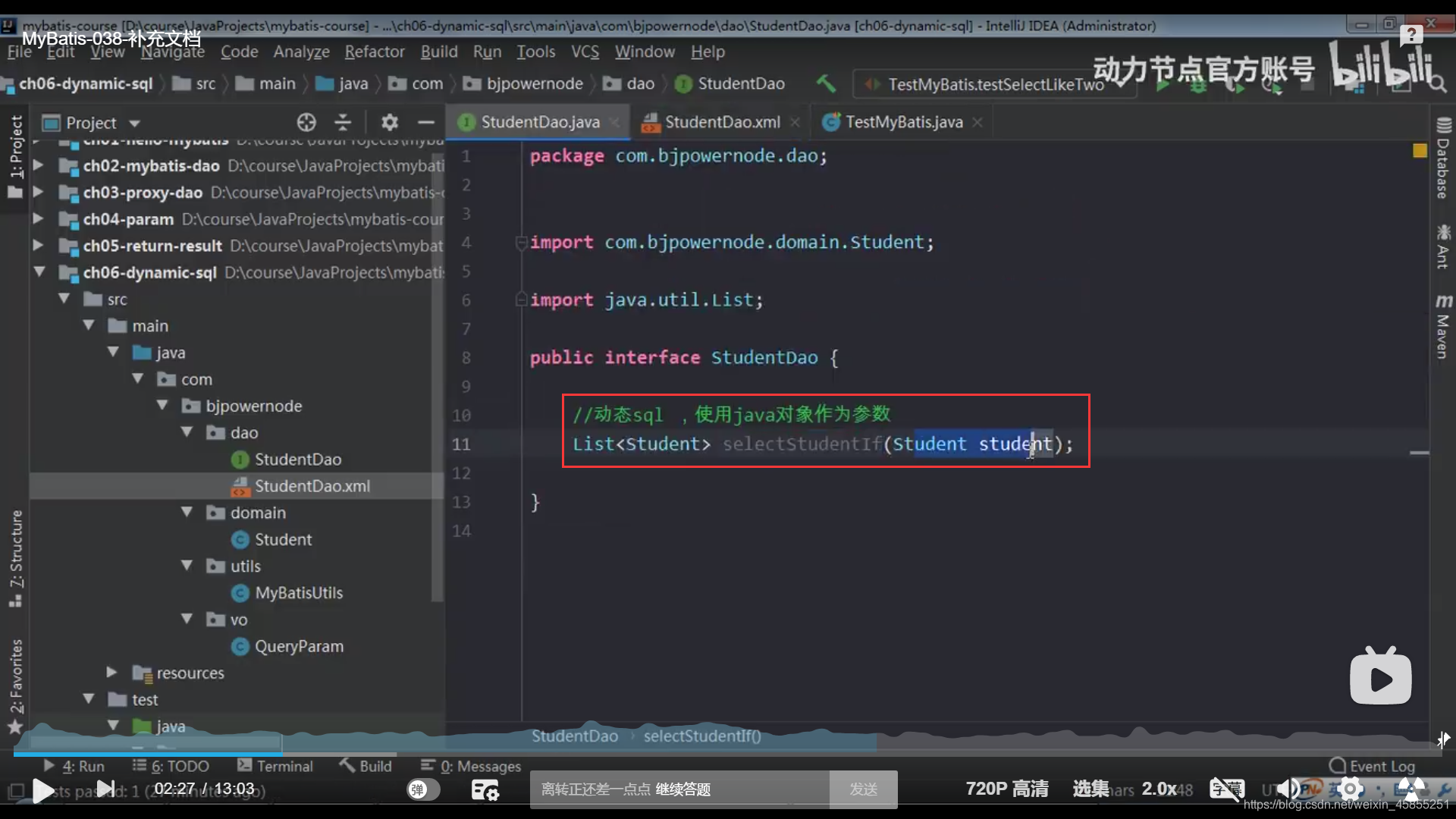Open the VCS menu
This screenshot has height=819, width=1456.
click(585, 52)
